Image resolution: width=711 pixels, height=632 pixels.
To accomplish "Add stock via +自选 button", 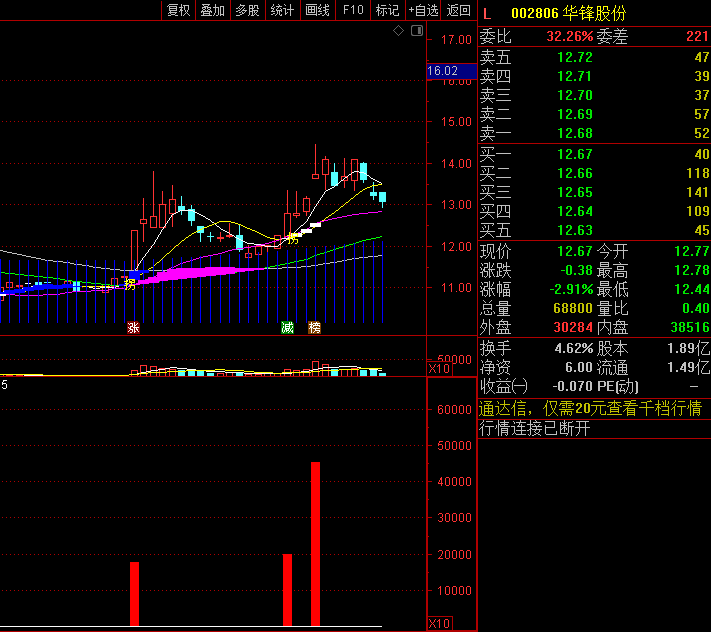I will 424,10.
